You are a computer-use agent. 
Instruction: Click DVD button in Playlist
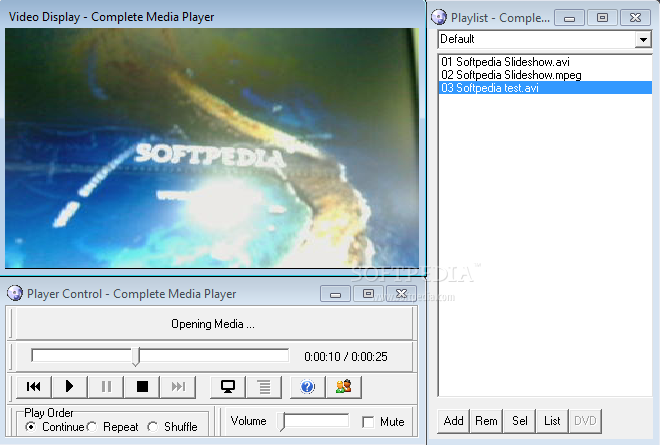(x=585, y=421)
